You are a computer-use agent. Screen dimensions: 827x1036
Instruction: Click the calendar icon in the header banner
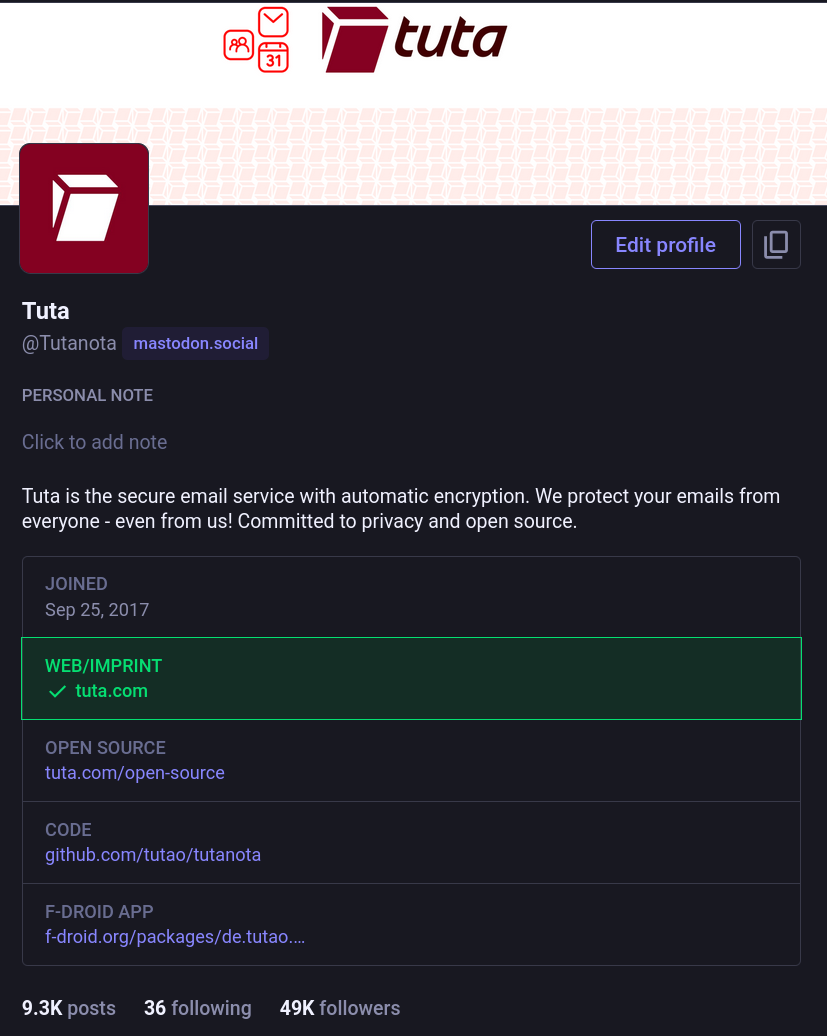[273, 57]
